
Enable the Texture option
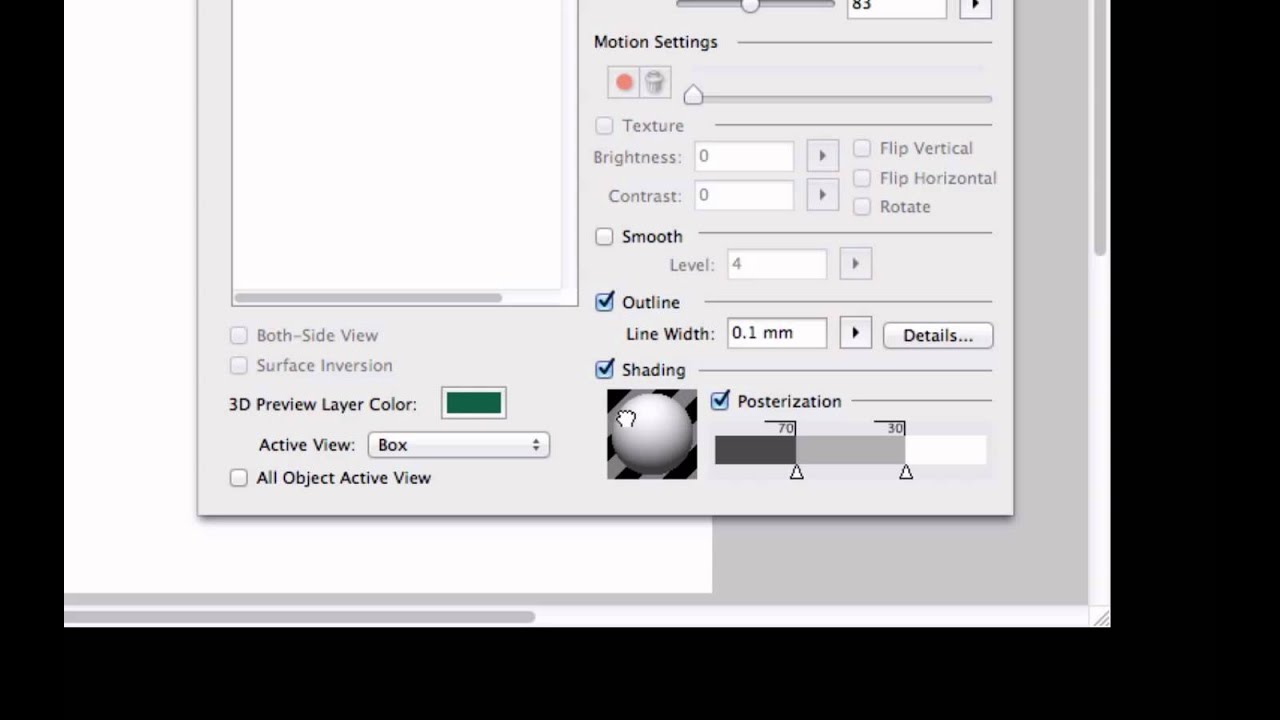(x=604, y=125)
